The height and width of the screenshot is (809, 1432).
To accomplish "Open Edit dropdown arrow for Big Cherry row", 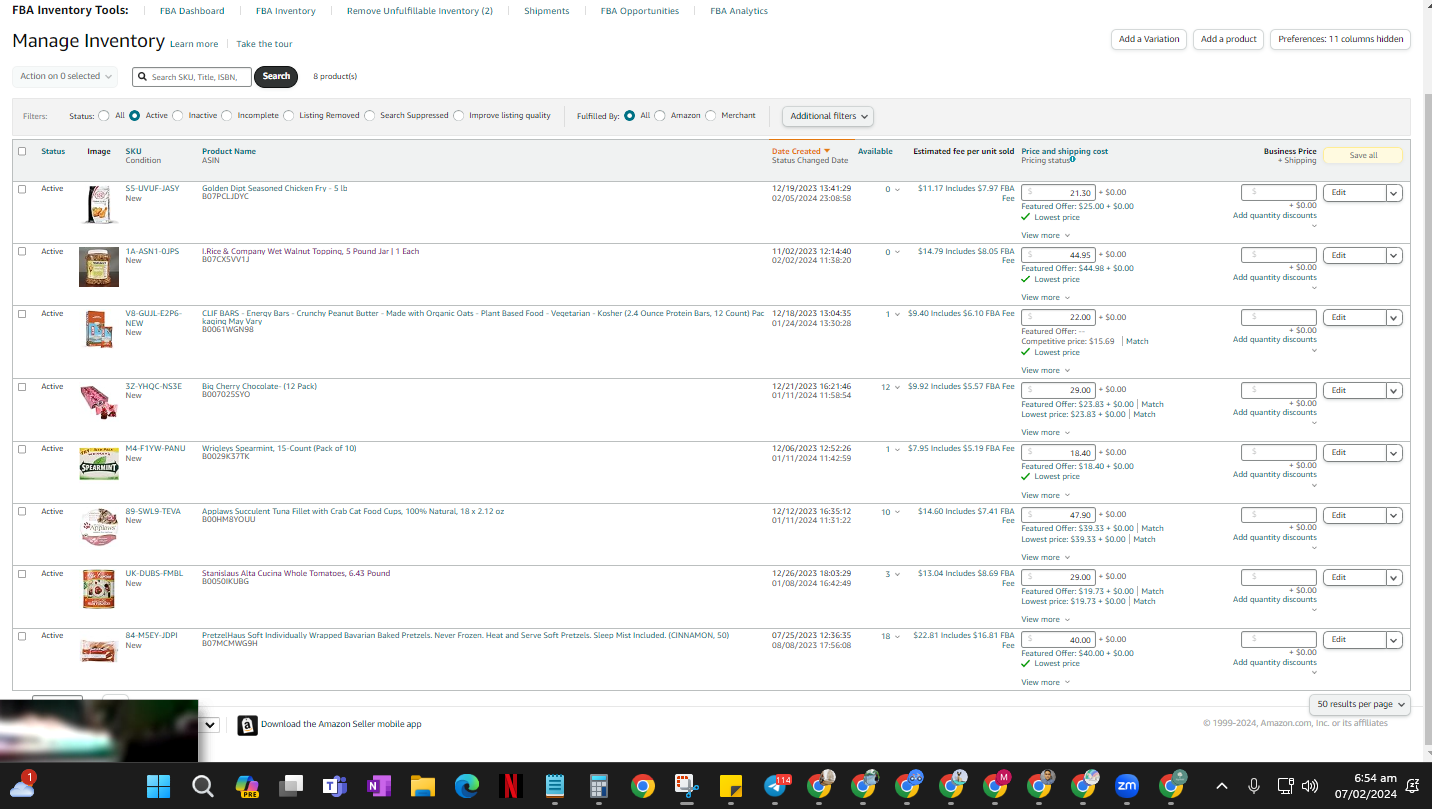I will [x=1394, y=391].
